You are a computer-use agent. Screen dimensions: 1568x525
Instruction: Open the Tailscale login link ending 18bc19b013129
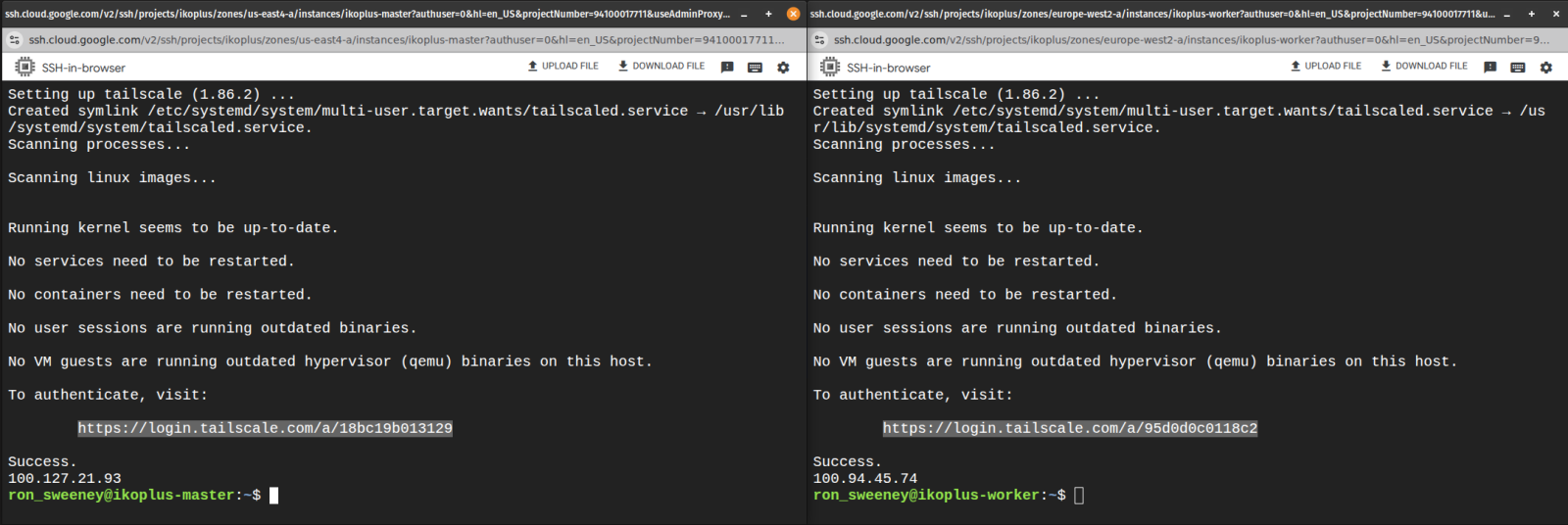click(x=265, y=428)
